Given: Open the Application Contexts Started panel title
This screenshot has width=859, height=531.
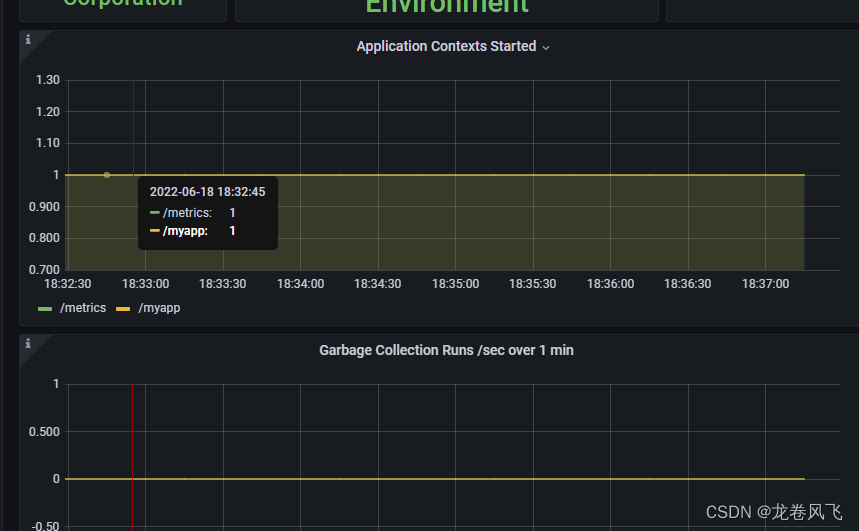Looking at the screenshot, I should (446, 46).
